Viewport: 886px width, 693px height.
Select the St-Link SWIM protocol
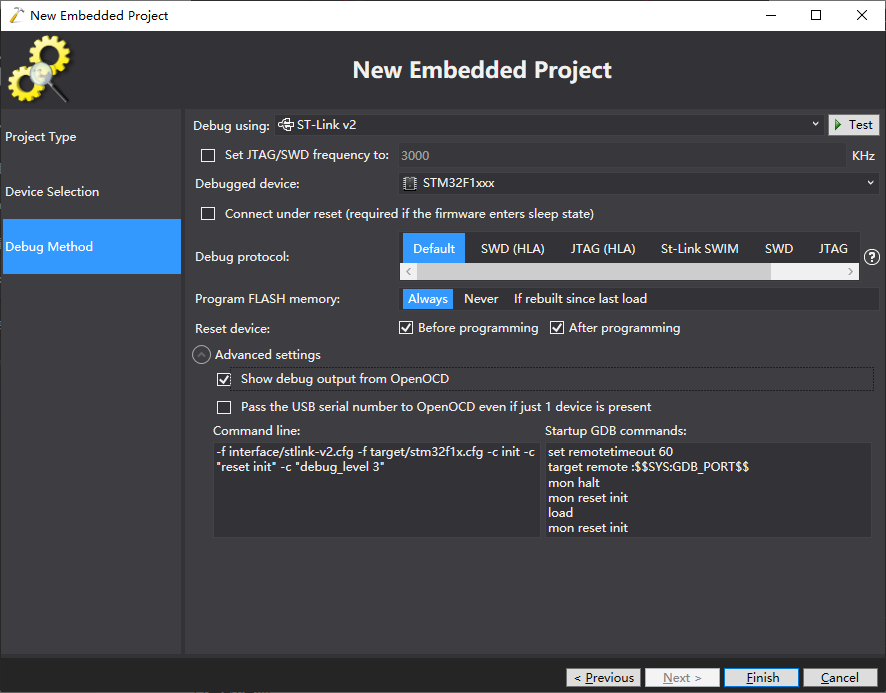pyautogui.click(x=700, y=248)
